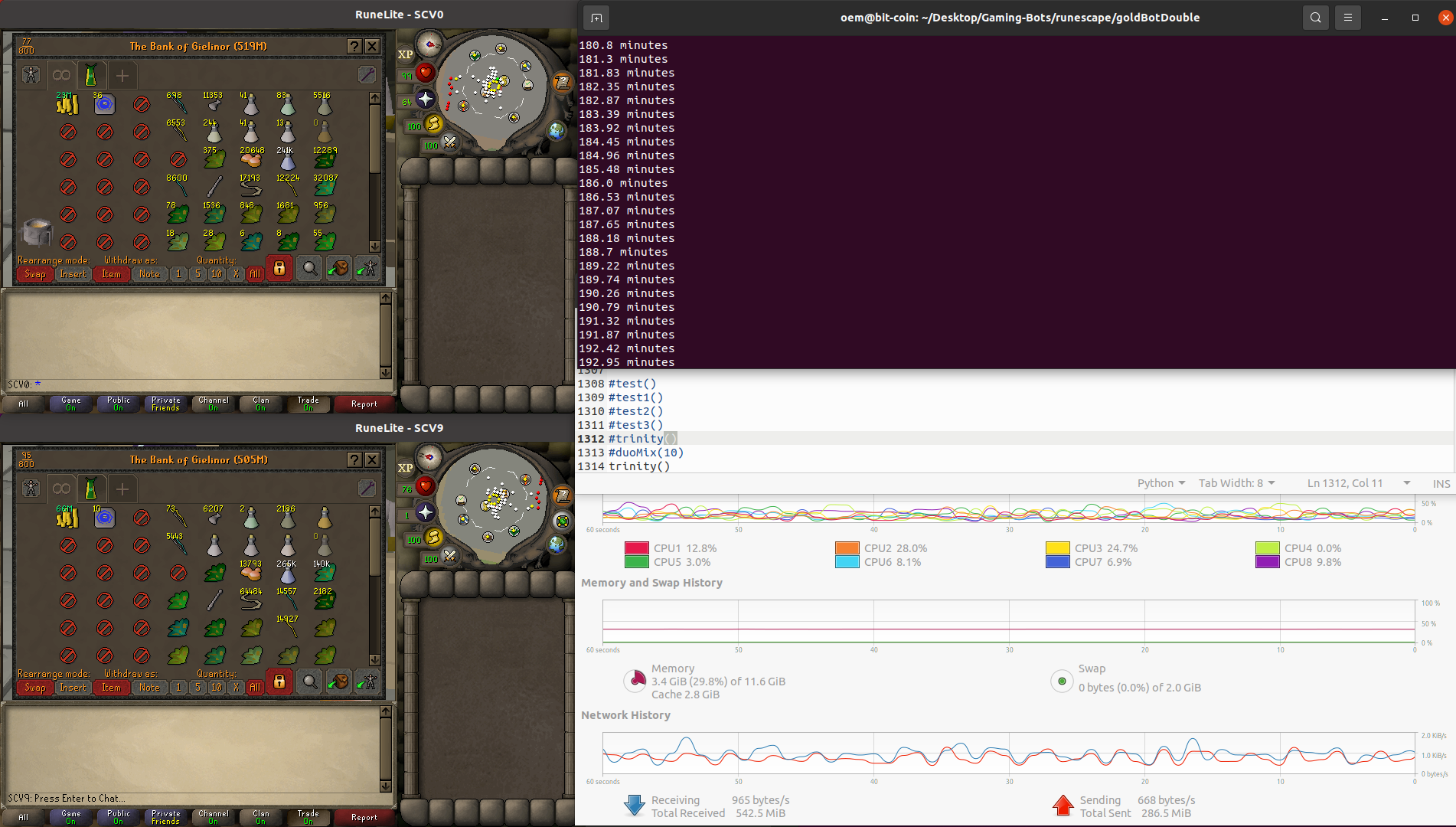Open green cape bank tab in SCV0

tap(90, 75)
